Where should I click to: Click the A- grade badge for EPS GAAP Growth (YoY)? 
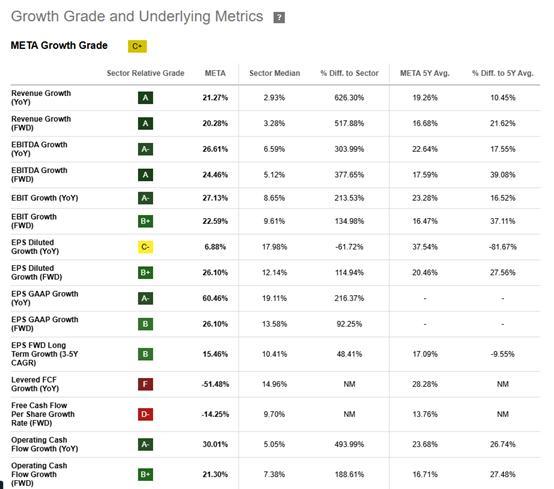(x=145, y=299)
